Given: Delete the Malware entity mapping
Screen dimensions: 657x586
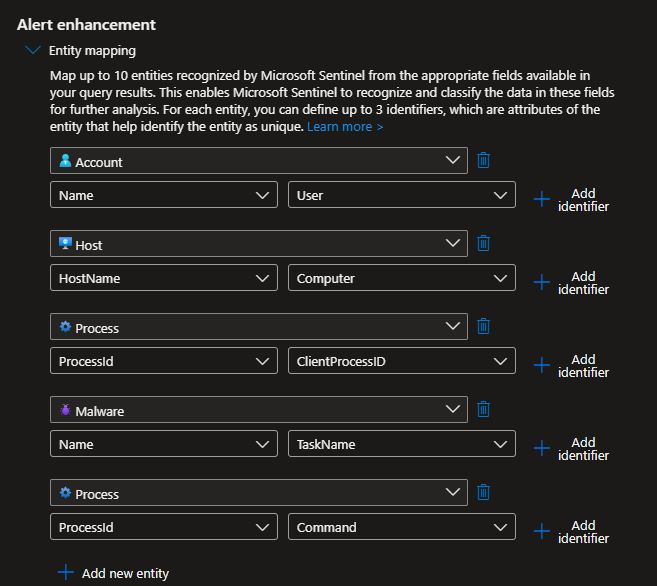Looking at the screenshot, I should pos(483,410).
